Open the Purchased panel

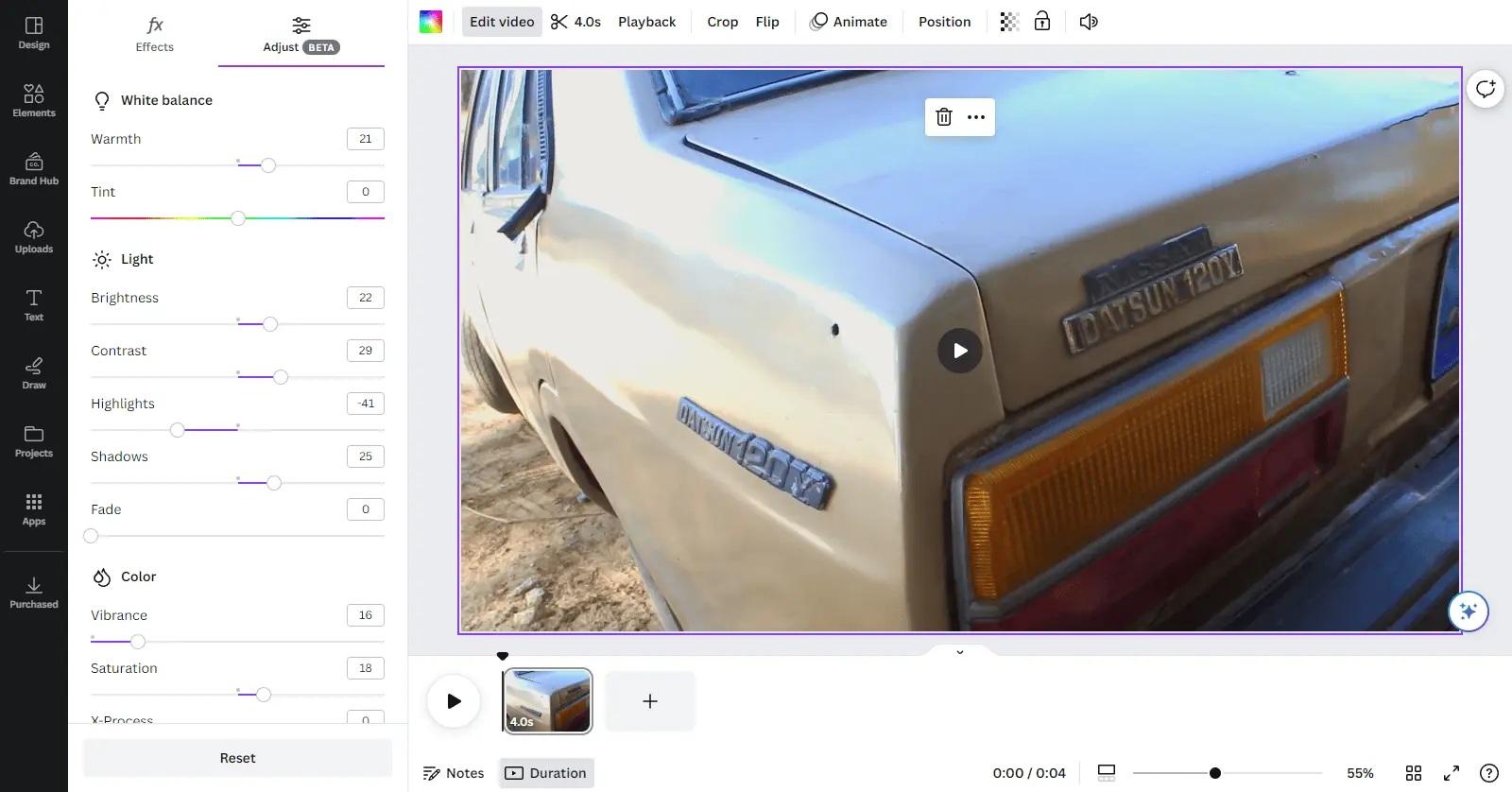point(34,592)
